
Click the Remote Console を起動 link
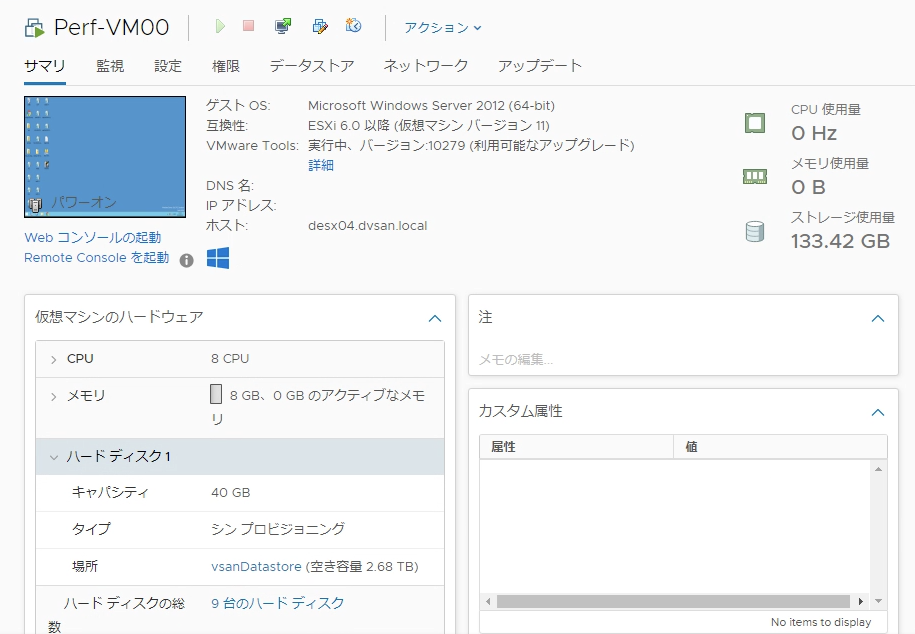click(97, 257)
